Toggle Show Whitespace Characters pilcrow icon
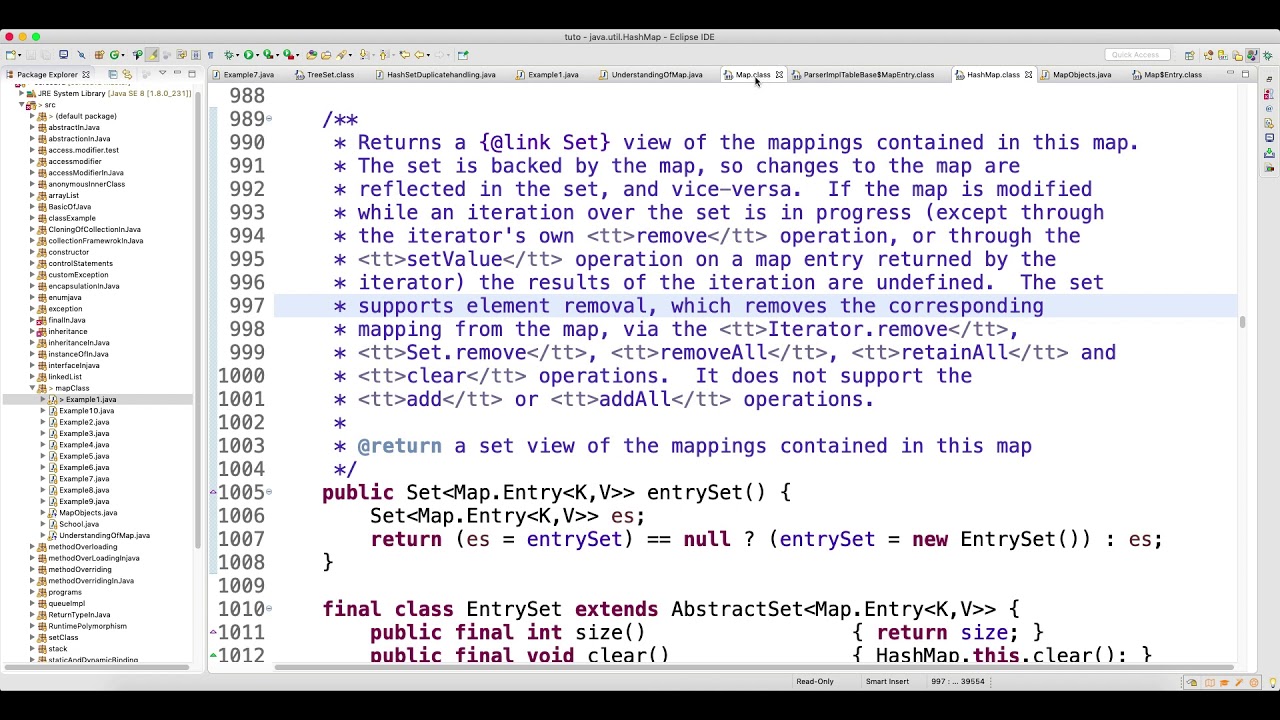Image resolution: width=1280 pixels, height=720 pixels. 210,55
